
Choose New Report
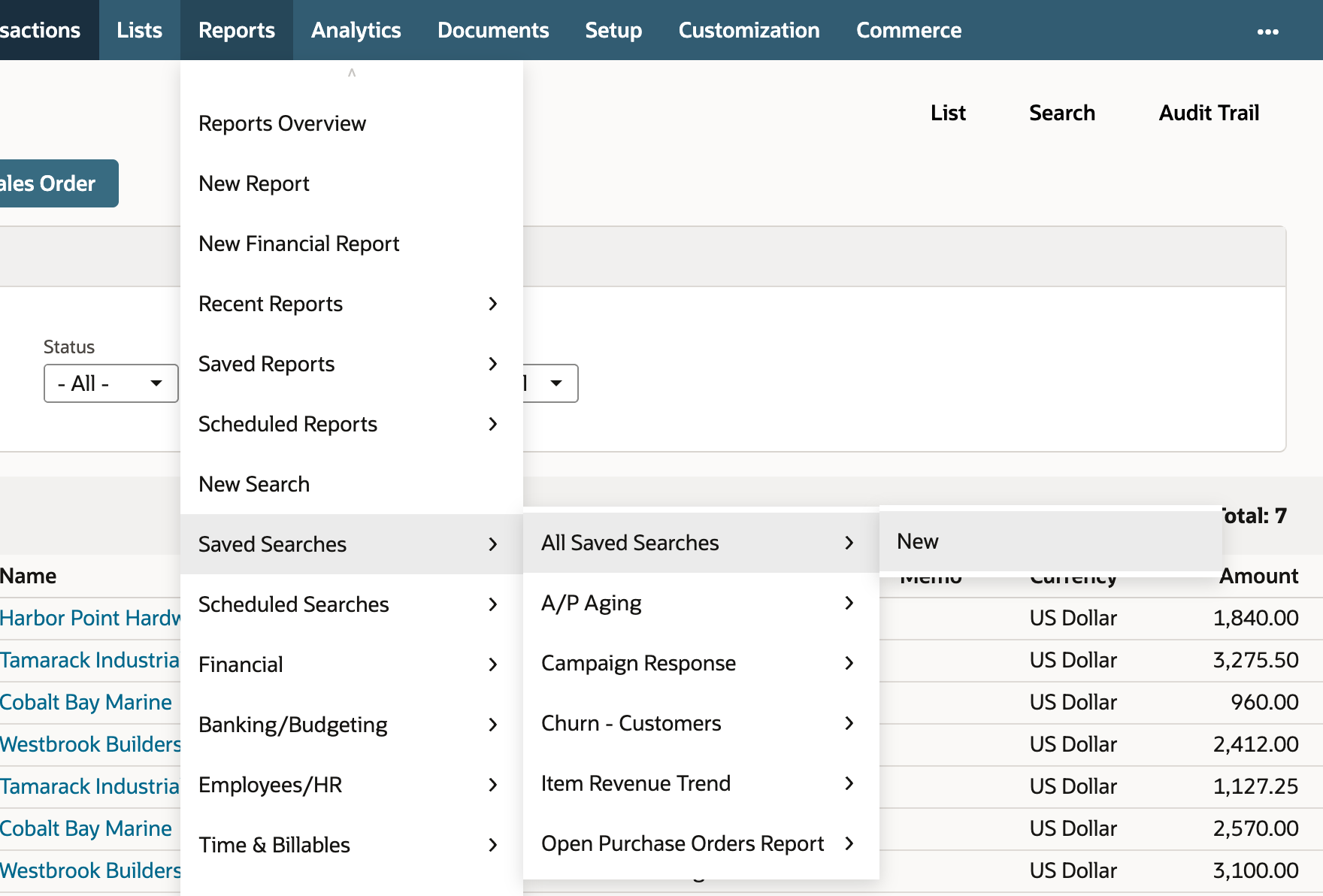352,183
